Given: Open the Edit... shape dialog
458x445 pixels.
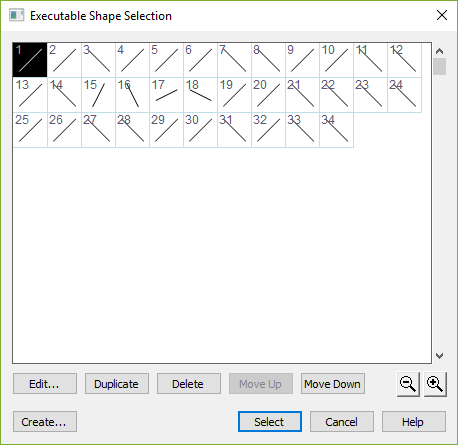Looking at the screenshot, I should (45, 384).
